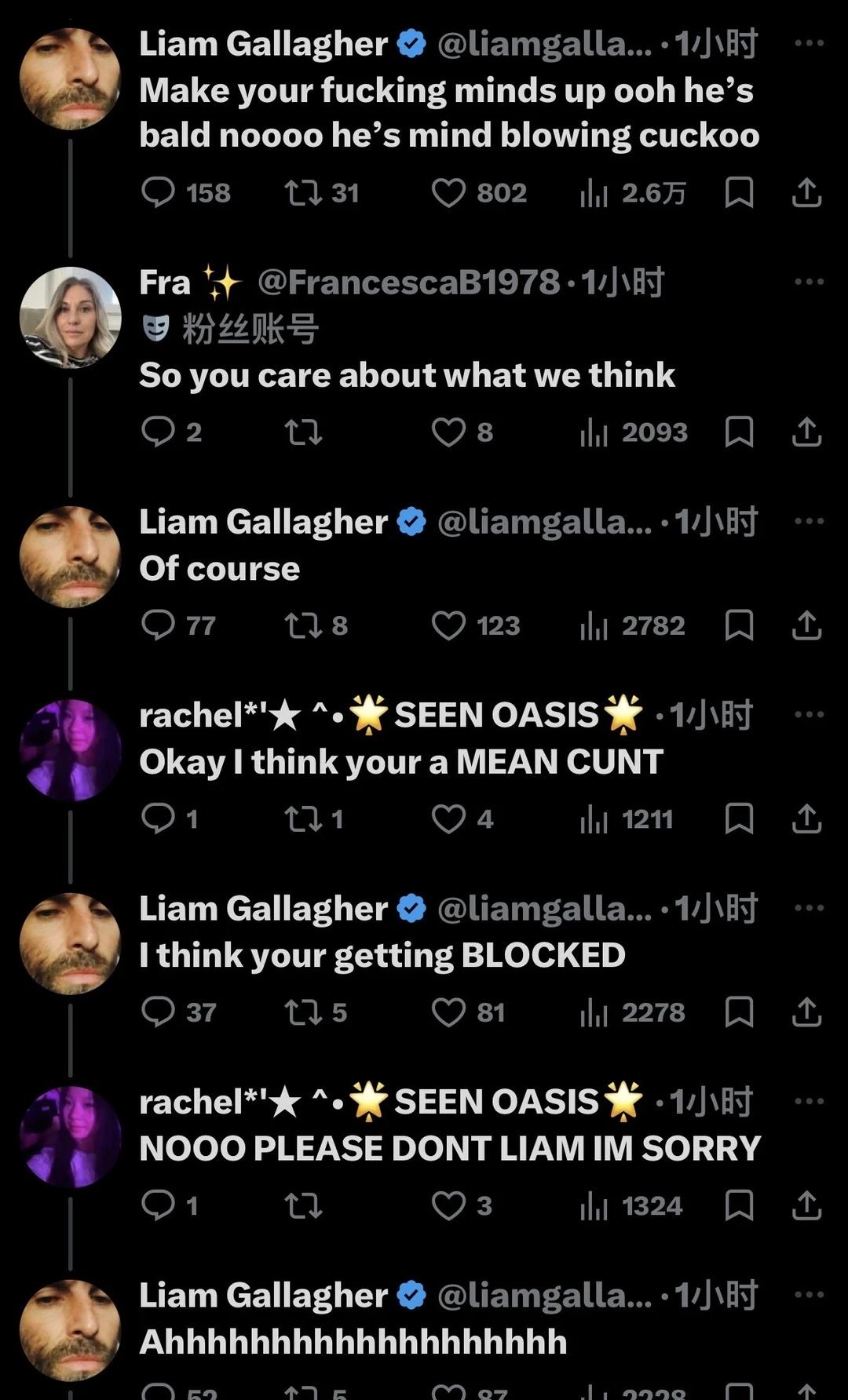
Task: Open the 'NOOO PLEASE DONT LIAM IM SORRY' tweet
Action: (450, 1148)
